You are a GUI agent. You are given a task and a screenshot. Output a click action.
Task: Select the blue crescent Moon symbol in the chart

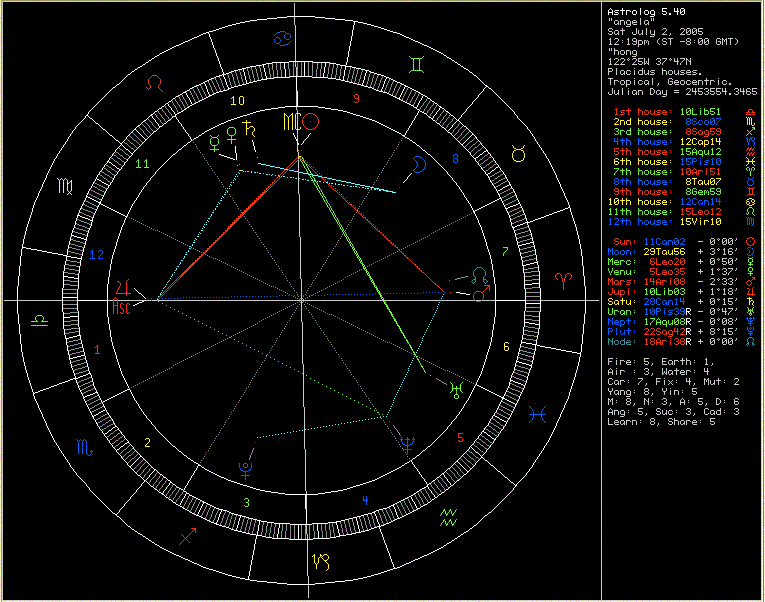(x=419, y=164)
